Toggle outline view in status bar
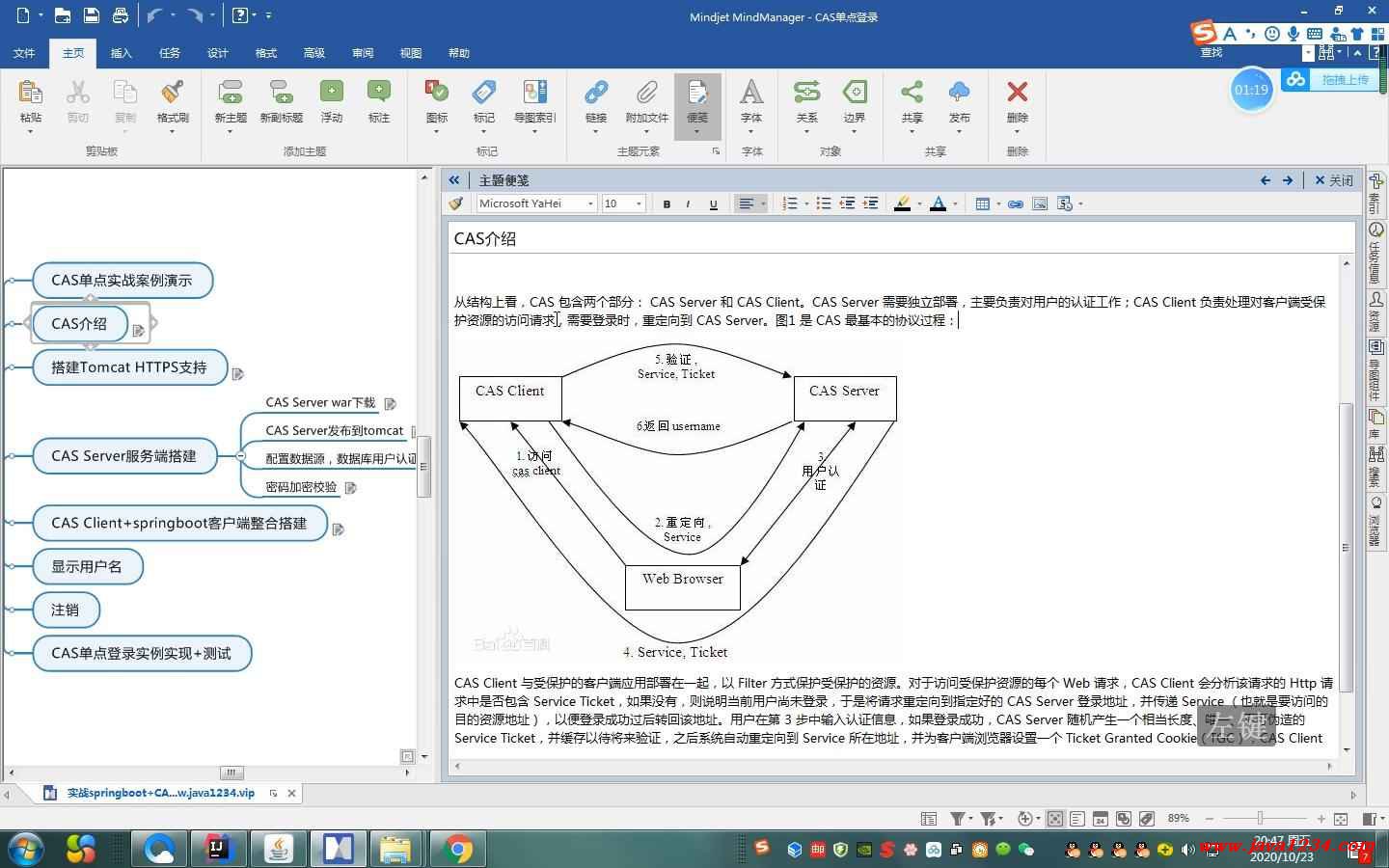 [1077, 818]
